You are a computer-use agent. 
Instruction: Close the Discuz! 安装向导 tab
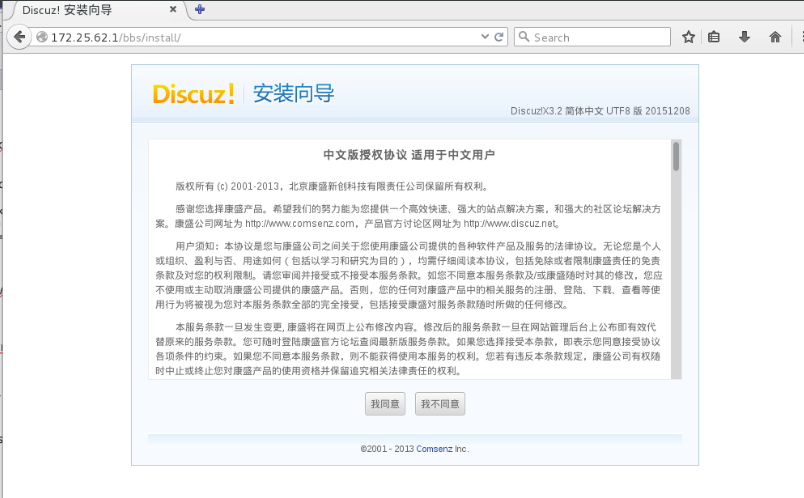point(173,9)
